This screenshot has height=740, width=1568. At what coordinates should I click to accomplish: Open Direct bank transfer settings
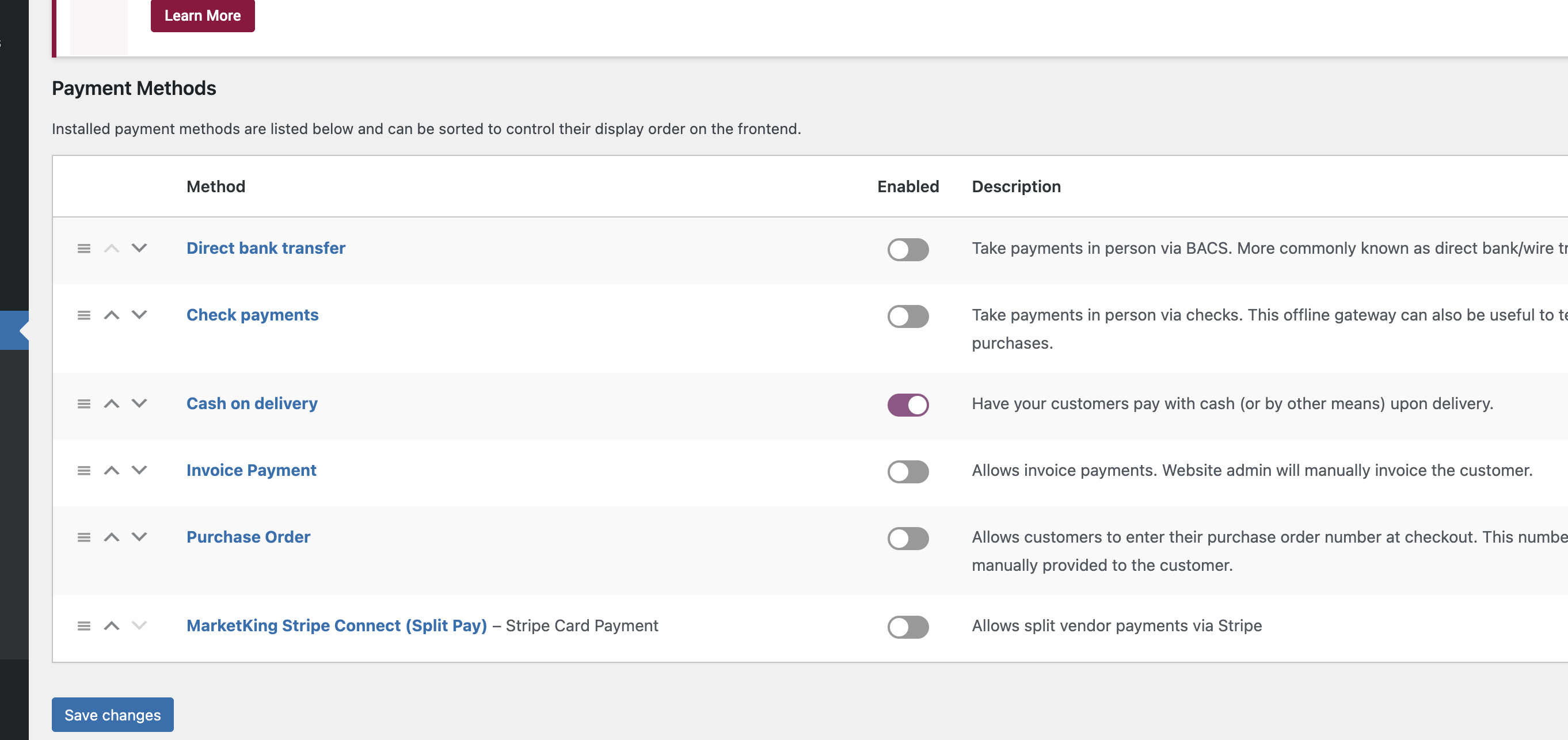coord(265,248)
